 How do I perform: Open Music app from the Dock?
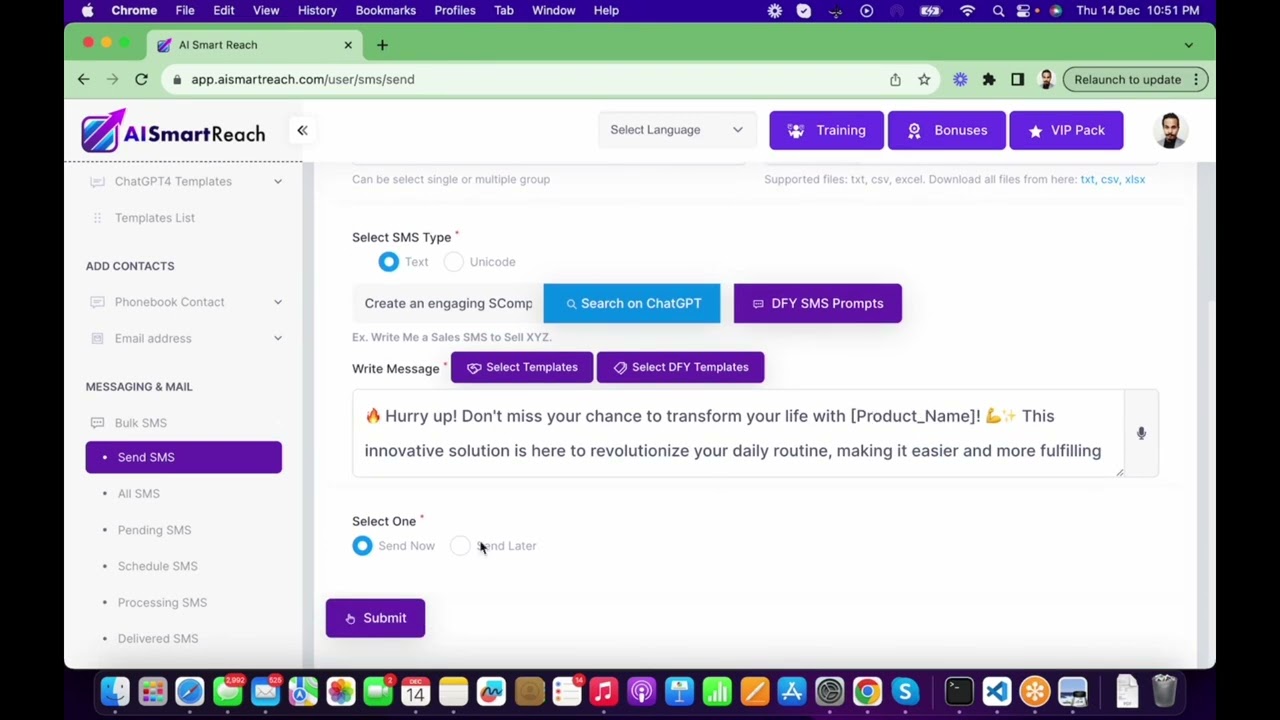point(603,691)
